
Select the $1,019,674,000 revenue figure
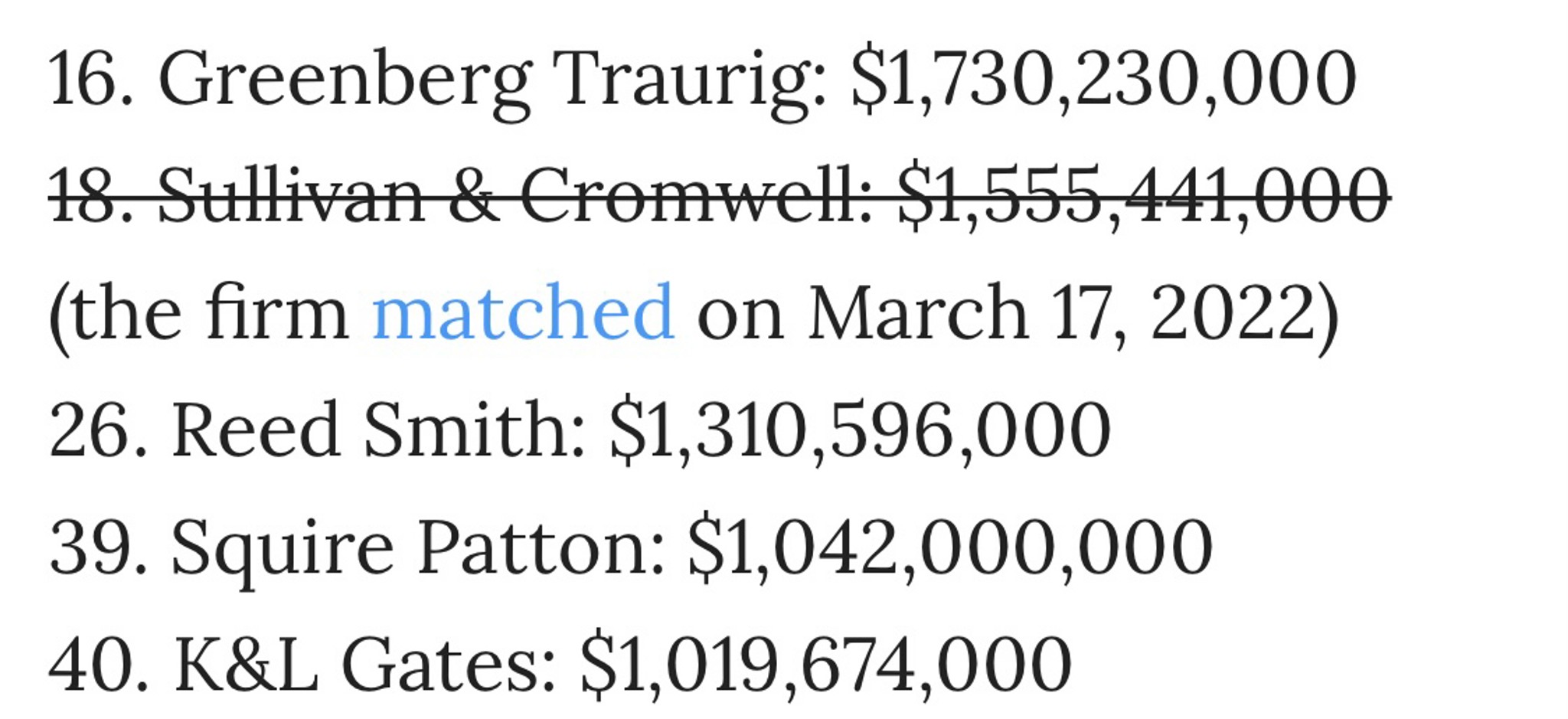pyautogui.click(x=825, y=664)
